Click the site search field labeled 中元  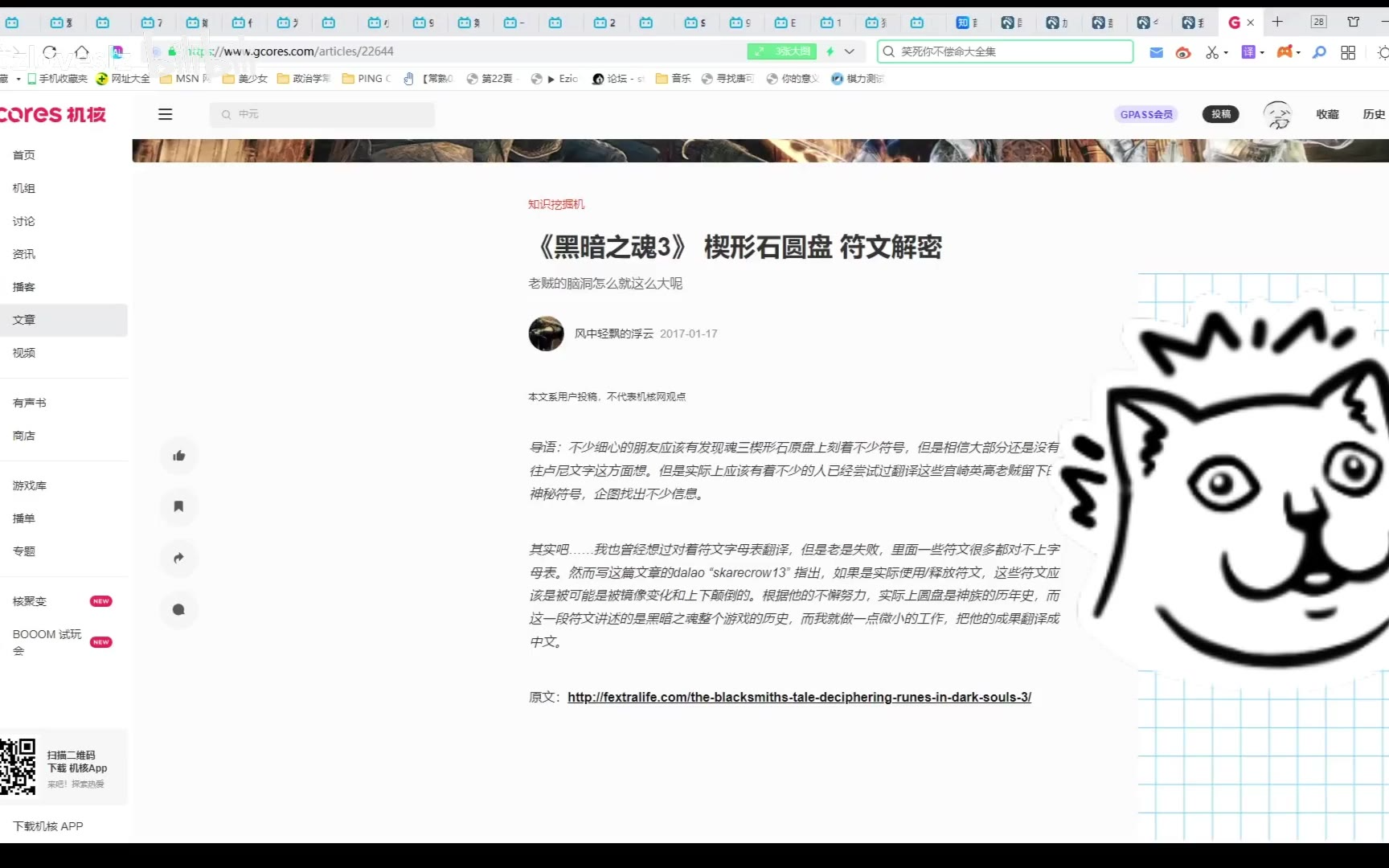(322, 114)
